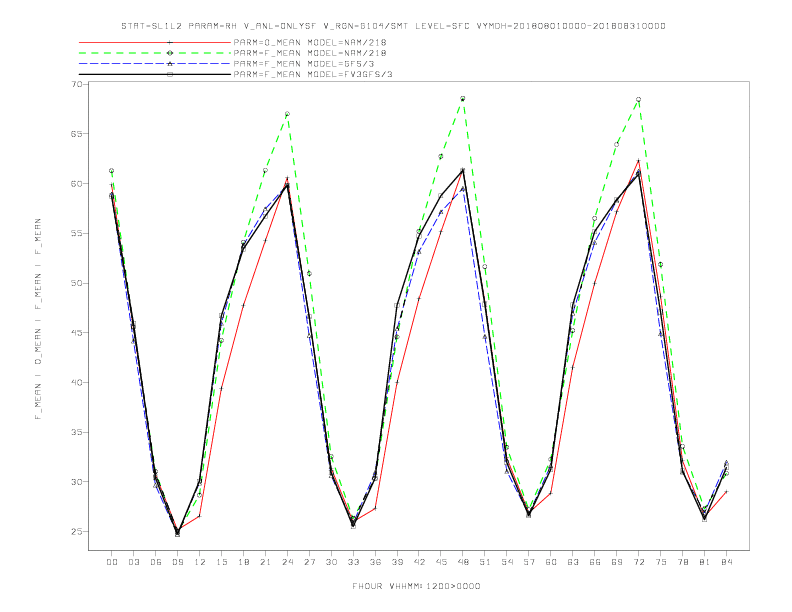792x612 pixels.
Task: Click x-axis forecast hour label 78
Action: point(682,562)
